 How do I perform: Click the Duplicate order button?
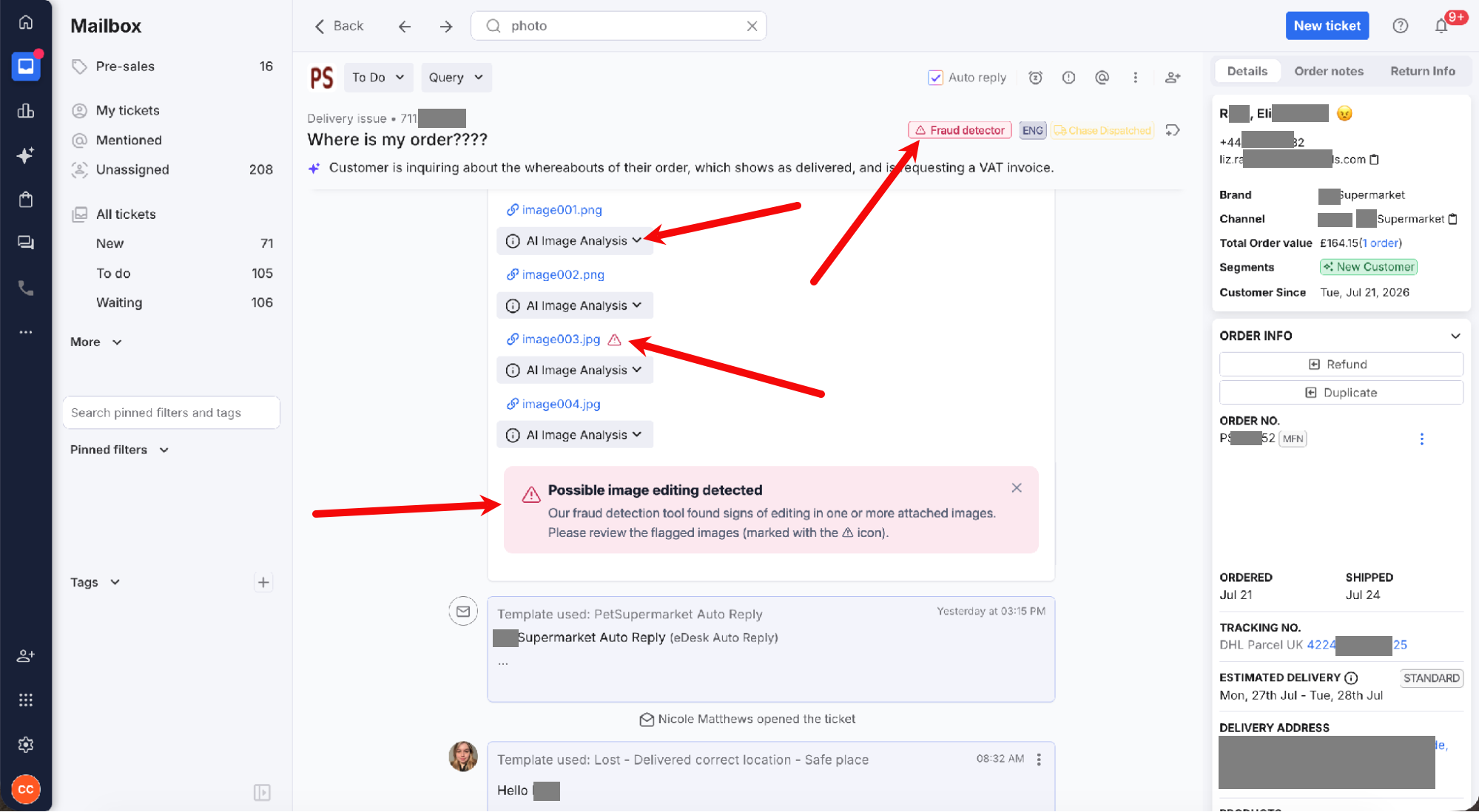(1340, 393)
